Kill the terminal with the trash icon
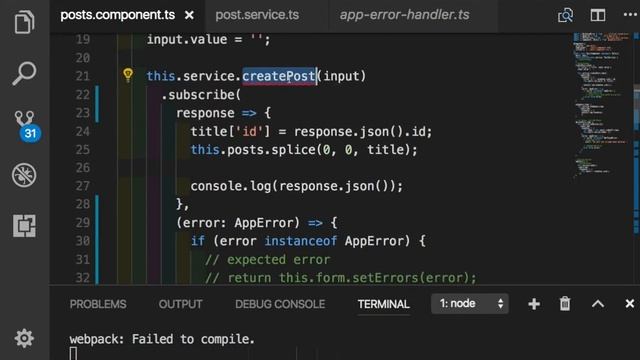The width and height of the screenshot is (640, 360). (565, 304)
